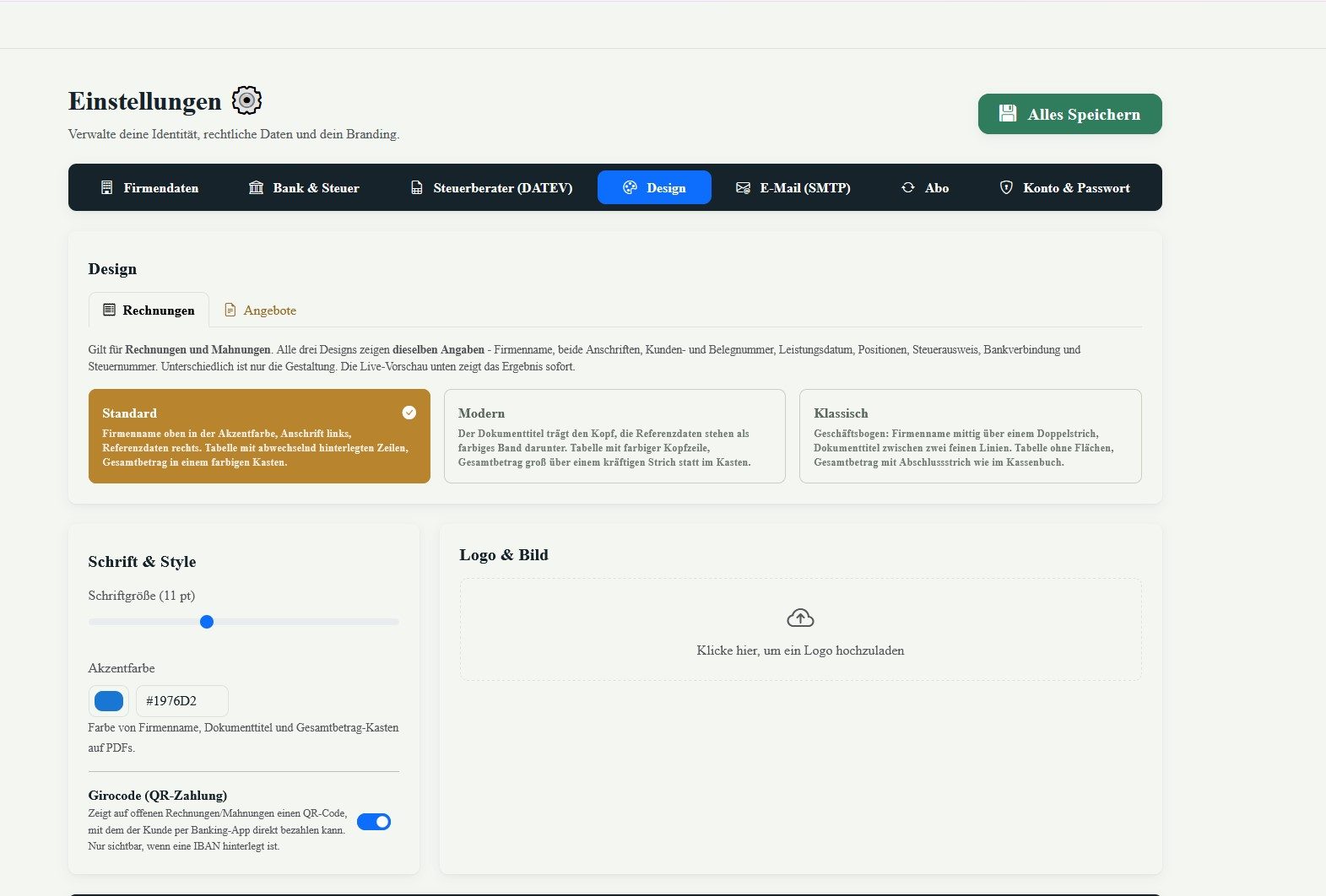The width and height of the screenshot is (1326, 896).
Task: Choose the Modern invoice design card
Action: pyautogui.click(x=614, y=436)
